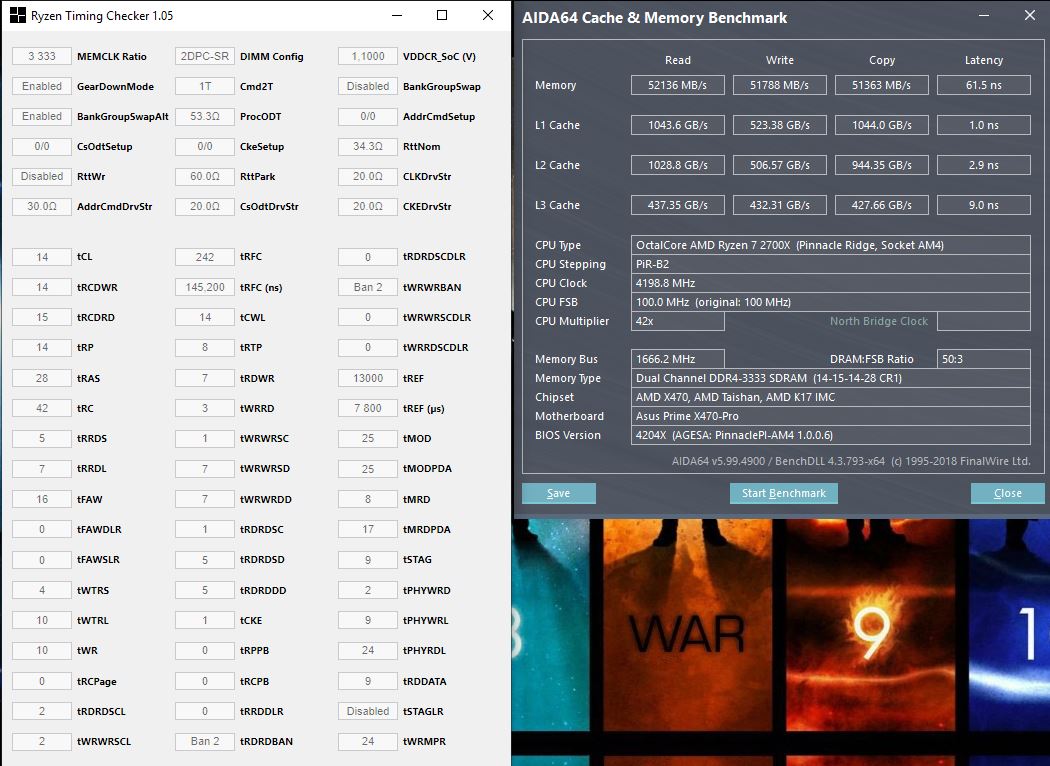Minimize the Ryzen Timing Checker window

coord(396,15)
